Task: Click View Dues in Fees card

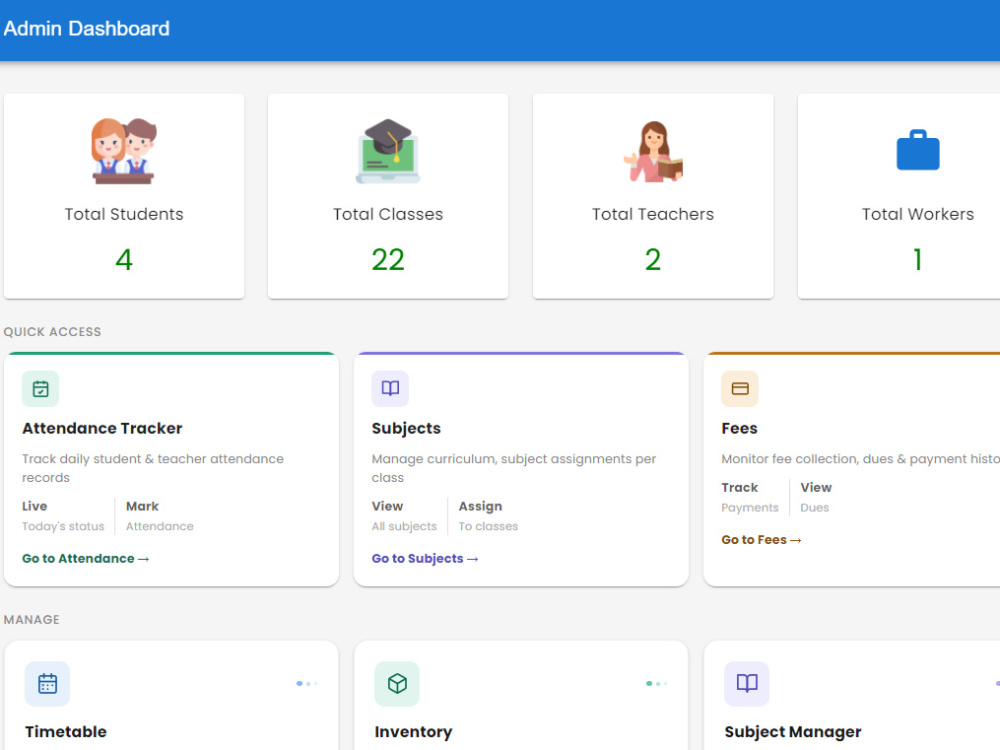Action: pyautogui.click(x=816, y=497)
